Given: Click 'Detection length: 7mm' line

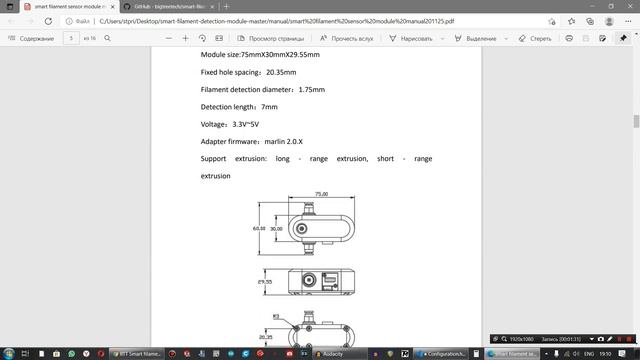Looking at the screenshot, I should pyautogui.click(x=239, y=107).
